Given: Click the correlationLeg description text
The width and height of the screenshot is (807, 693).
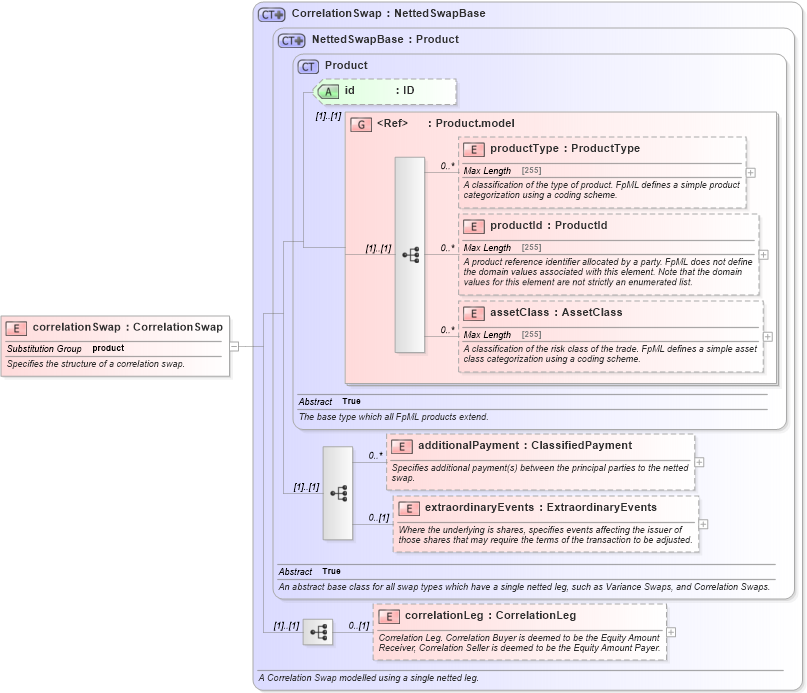Looking at the screenshot, I should coord(519,643).
